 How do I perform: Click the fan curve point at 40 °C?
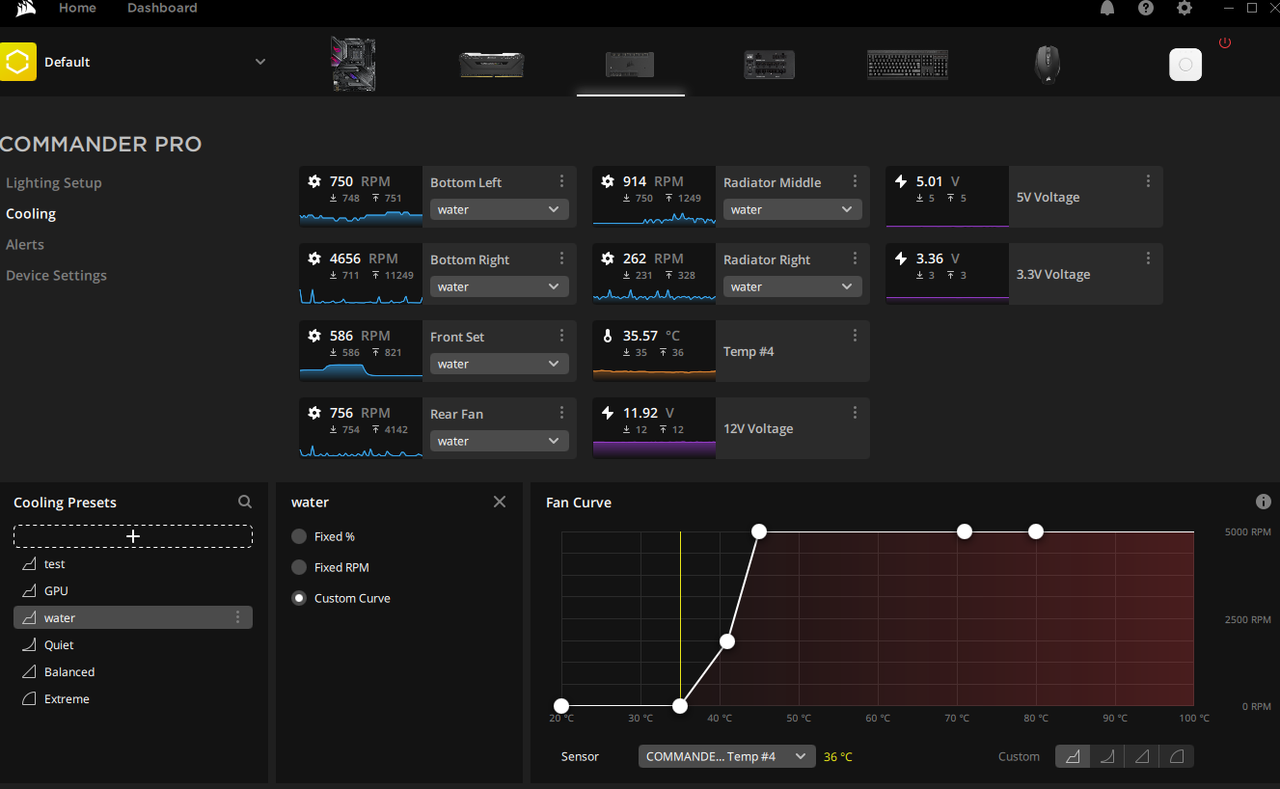tap(727, 641)
